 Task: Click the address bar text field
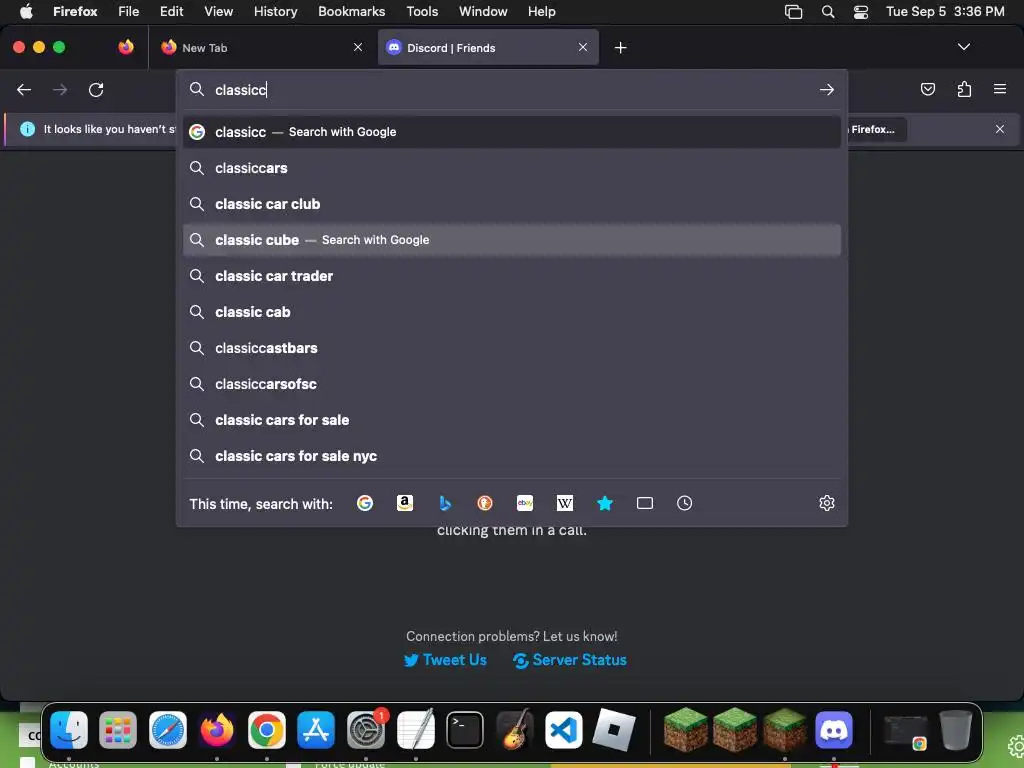tap(513, 90)
